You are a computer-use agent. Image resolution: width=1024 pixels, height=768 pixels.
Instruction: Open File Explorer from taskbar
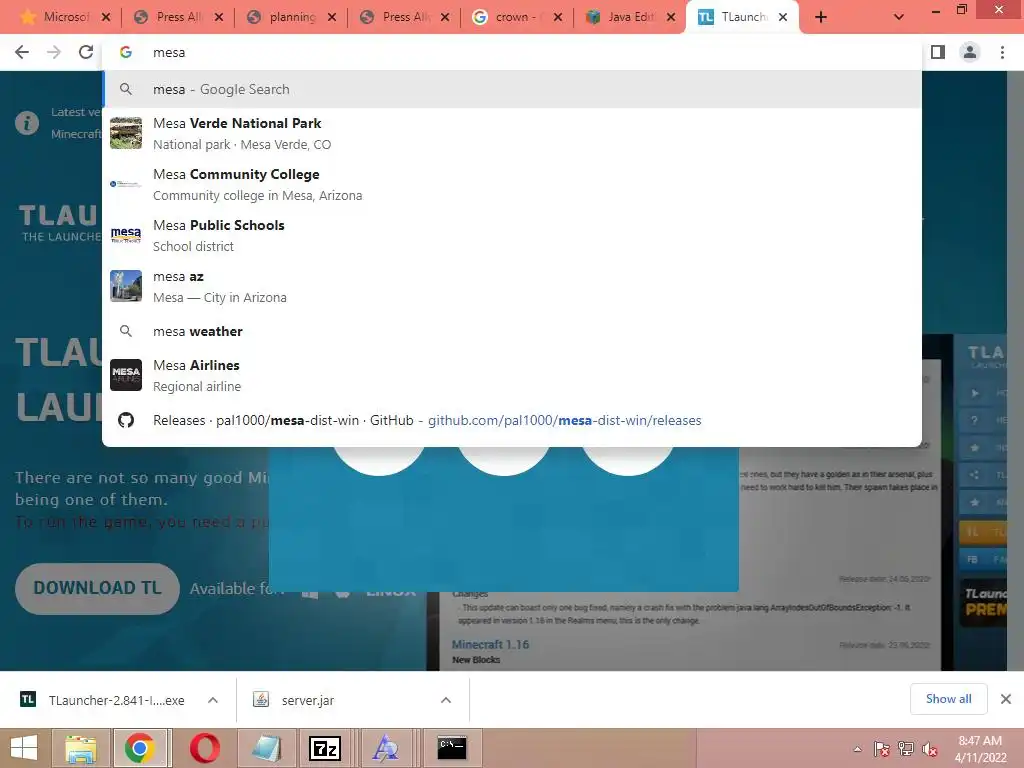point(80,748)
